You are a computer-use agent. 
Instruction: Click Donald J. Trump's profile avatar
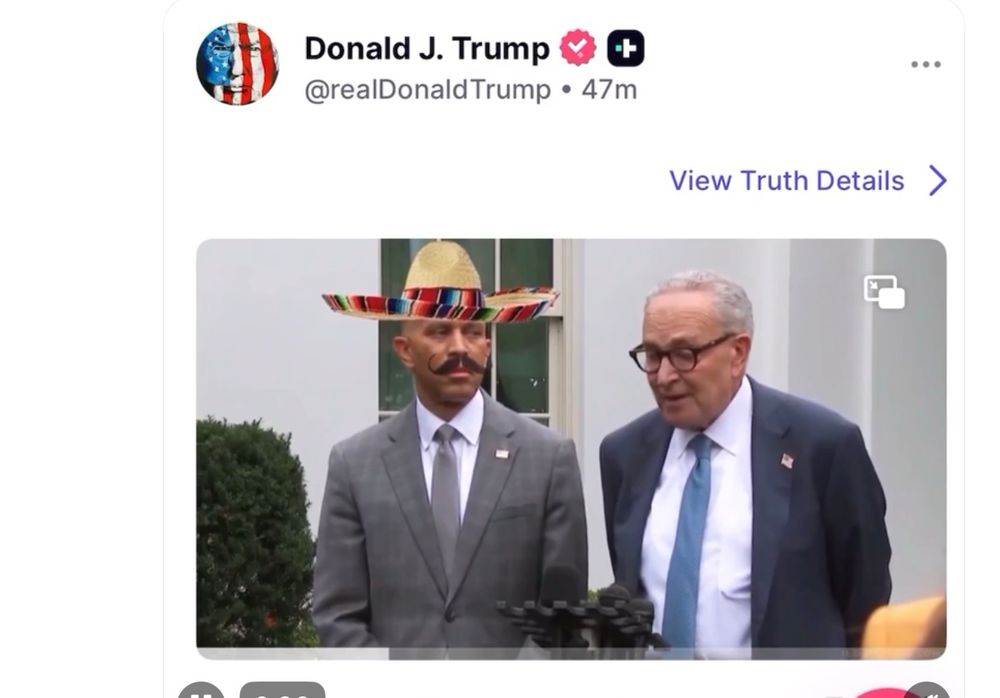[x=240, y=62]
